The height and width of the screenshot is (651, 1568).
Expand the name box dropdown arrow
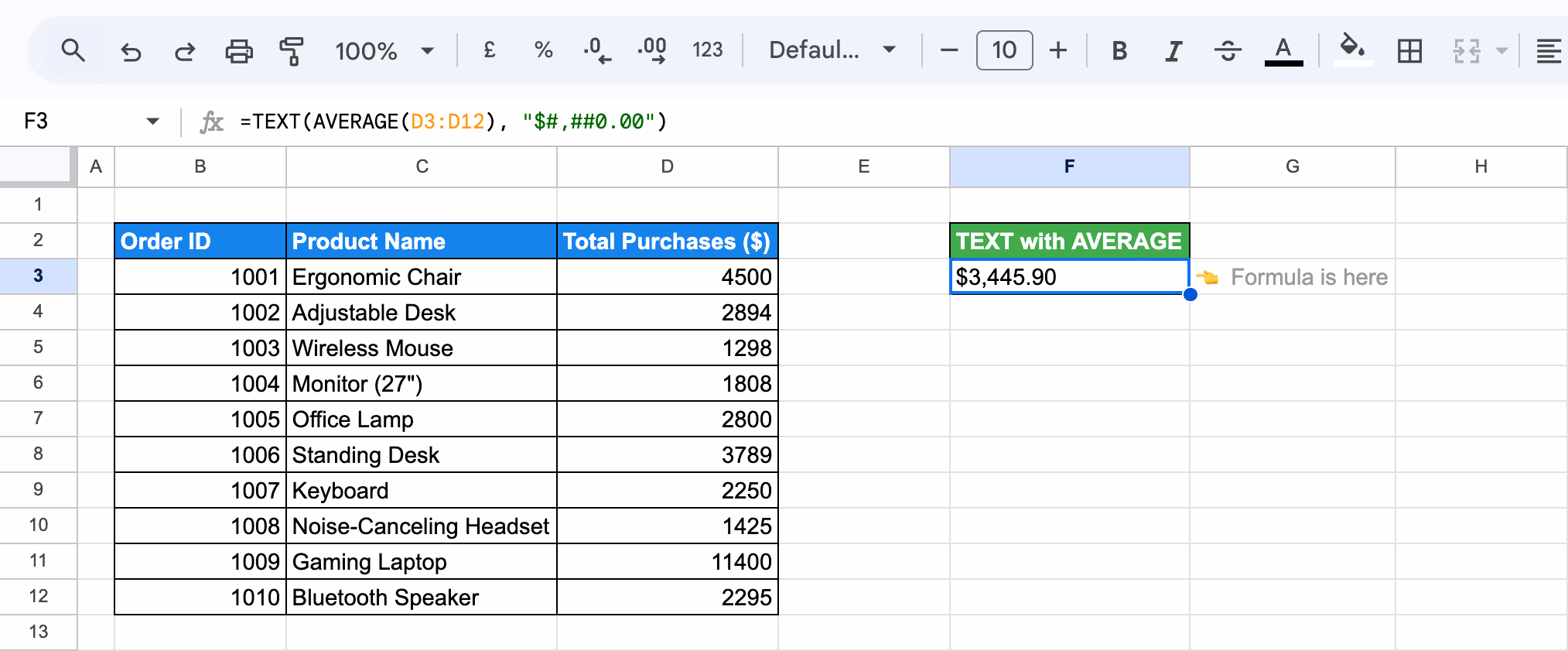152,121
